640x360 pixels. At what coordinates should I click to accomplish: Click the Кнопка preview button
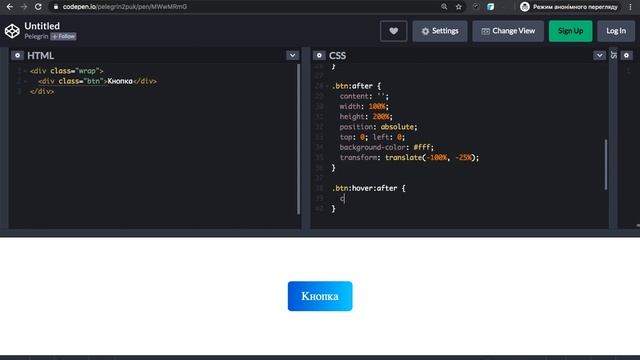[x=320, y=296]
